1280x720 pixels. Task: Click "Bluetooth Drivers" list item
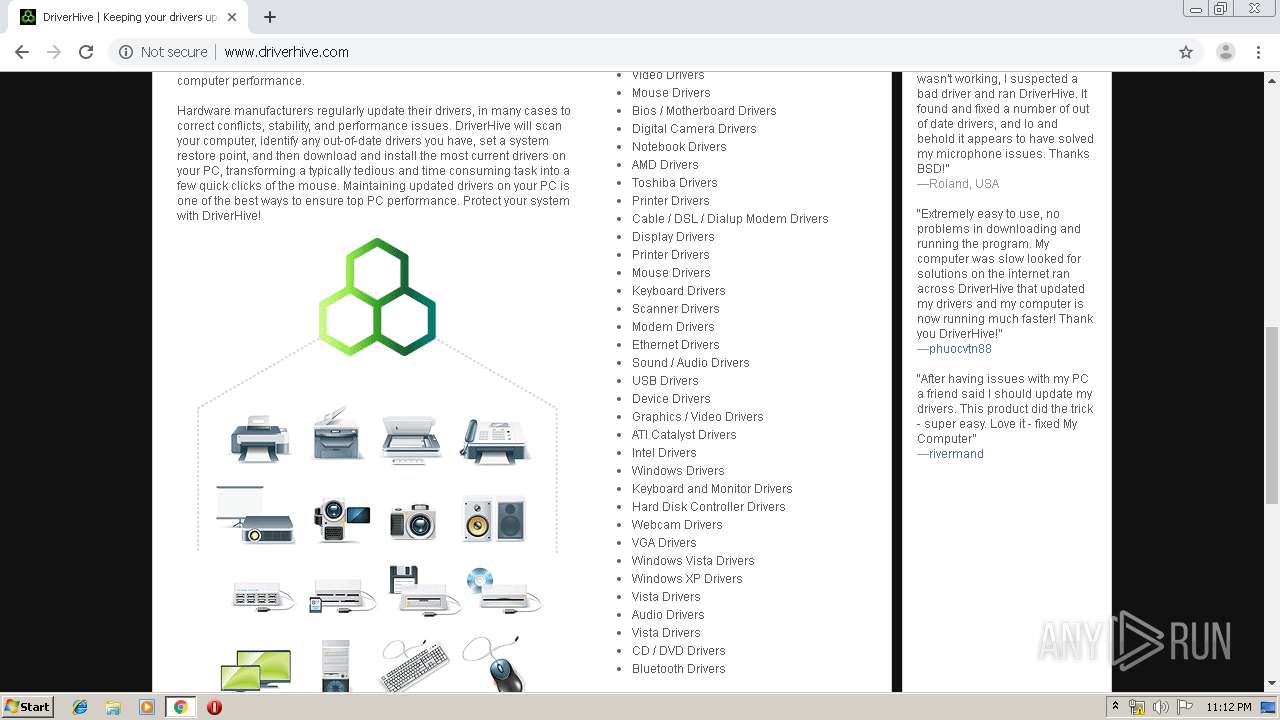click(x=679, y=669)
